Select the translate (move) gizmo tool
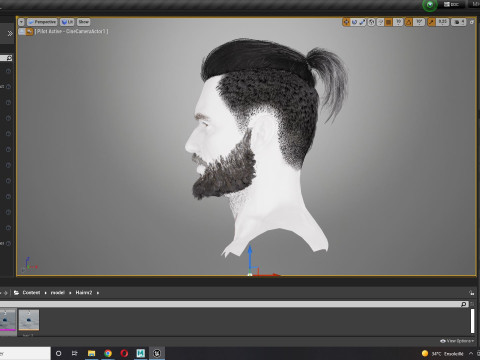The image size is (480, 360). [346, 22]
